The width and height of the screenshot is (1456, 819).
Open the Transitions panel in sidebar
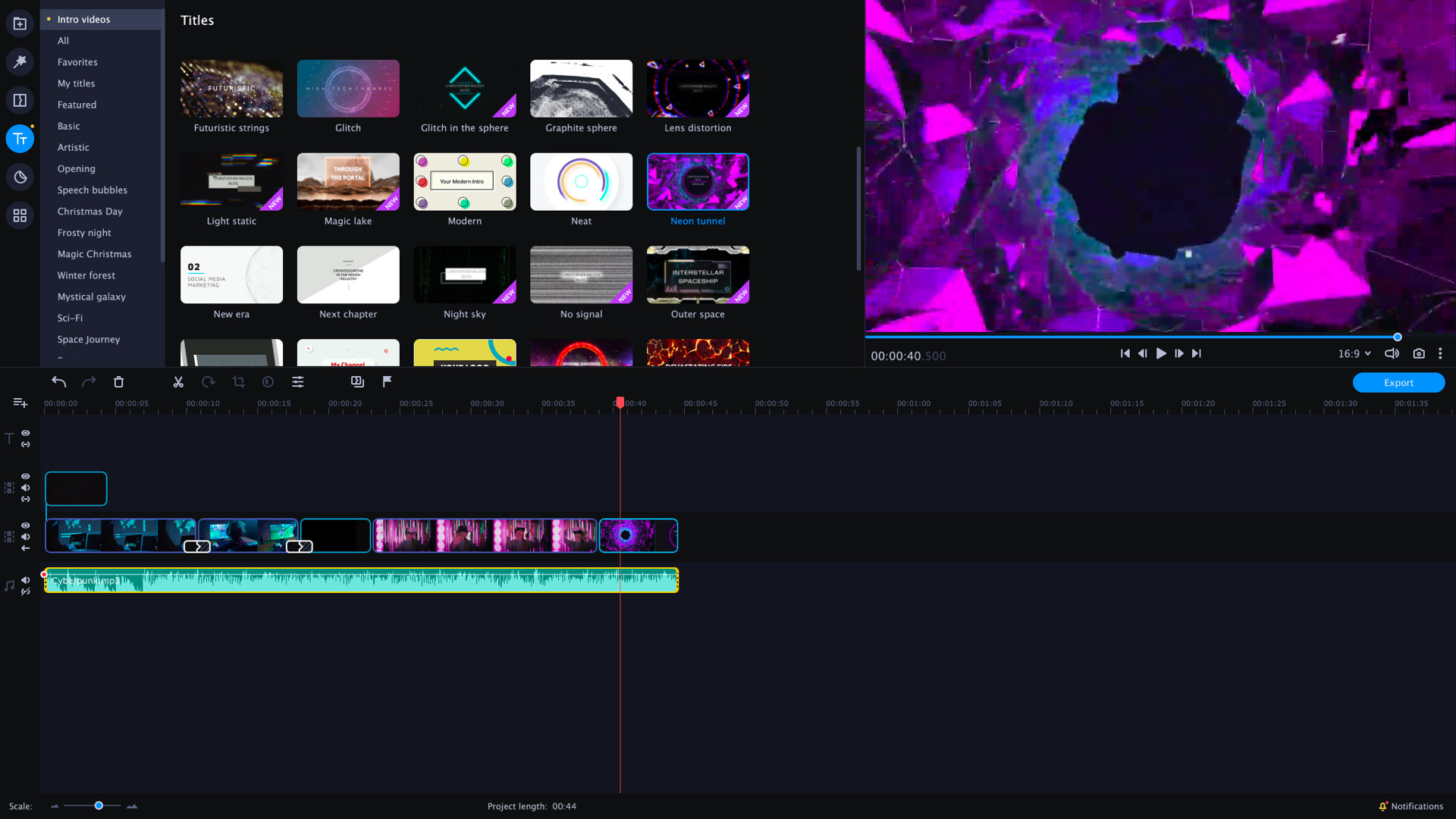tap(20, 99)
